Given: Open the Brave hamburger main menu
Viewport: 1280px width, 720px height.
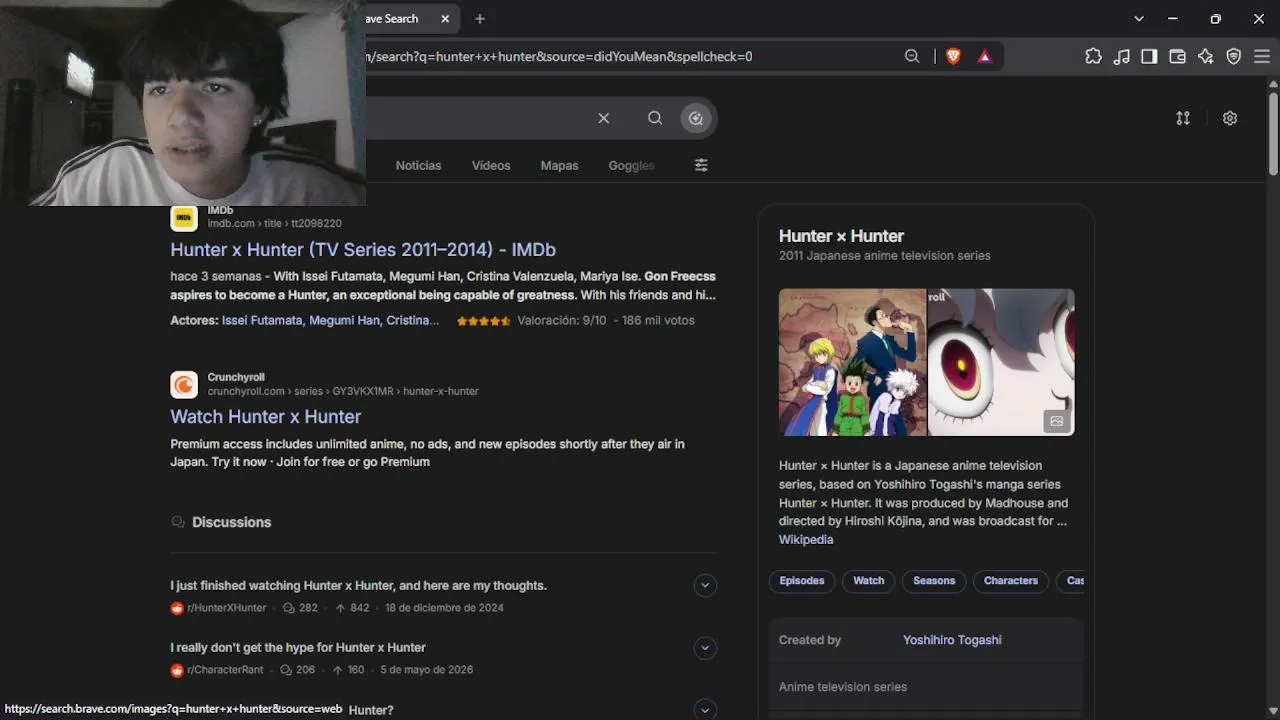Looking at the screenshot, I should (x=1261, y=57).
